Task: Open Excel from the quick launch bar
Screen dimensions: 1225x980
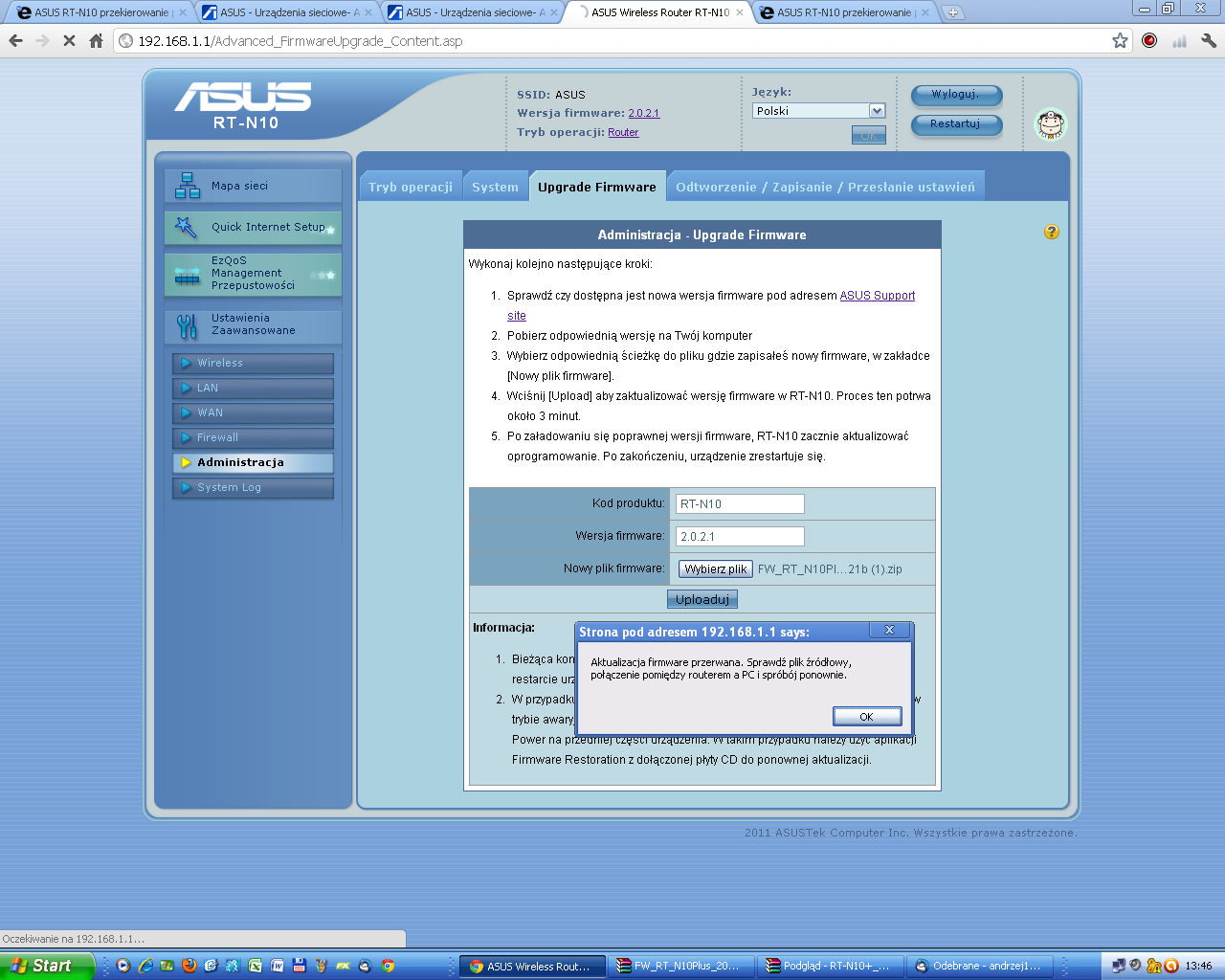Action: [x=256, y=965]
